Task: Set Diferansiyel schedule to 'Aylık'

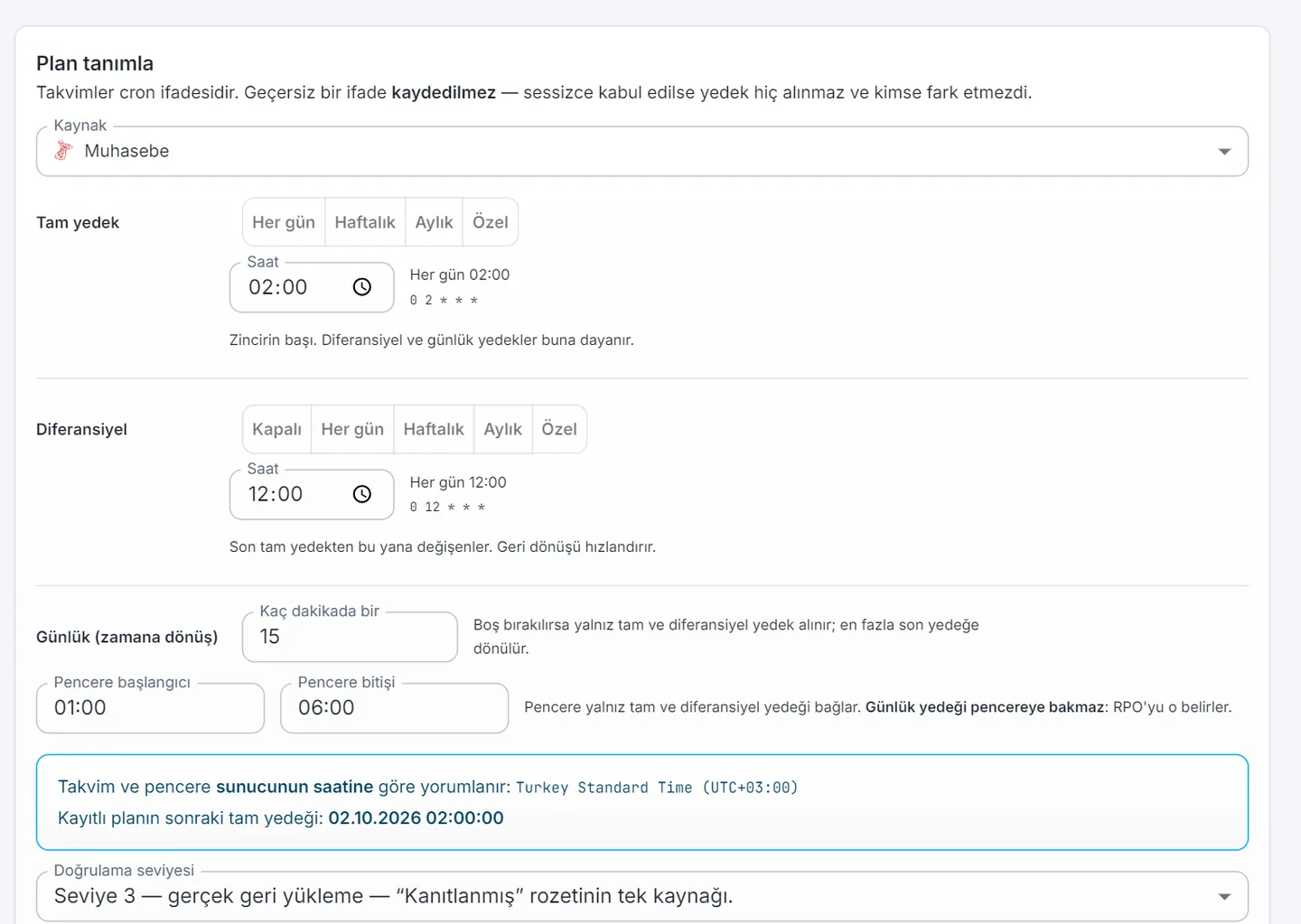Action: 502,429
